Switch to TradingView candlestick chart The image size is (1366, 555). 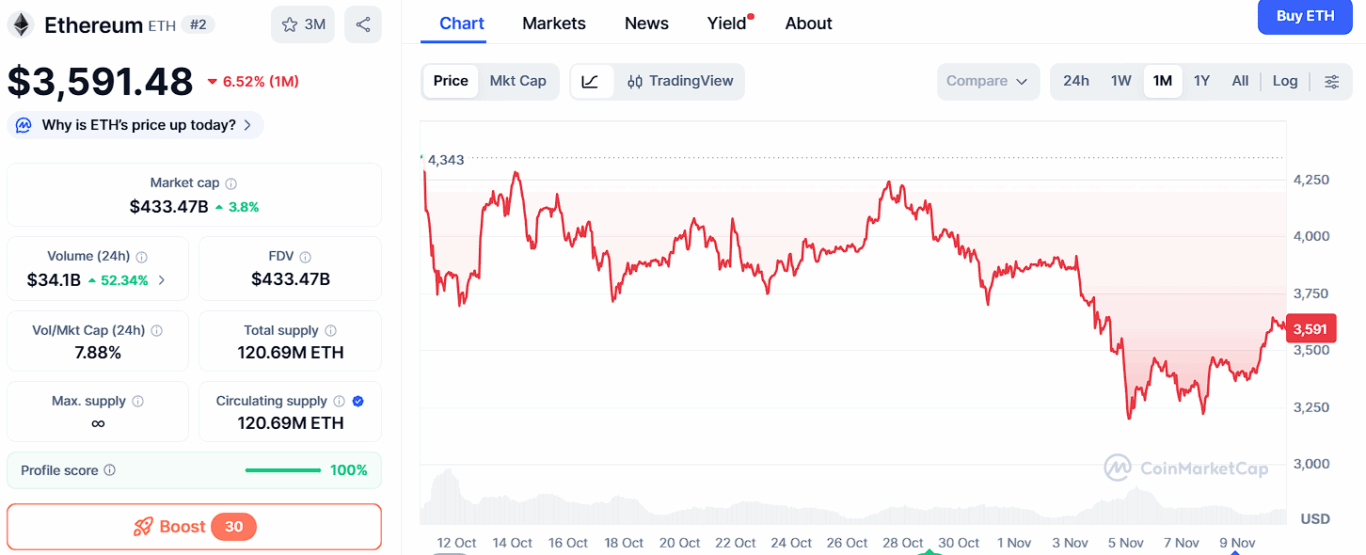[x=680, y=81]
